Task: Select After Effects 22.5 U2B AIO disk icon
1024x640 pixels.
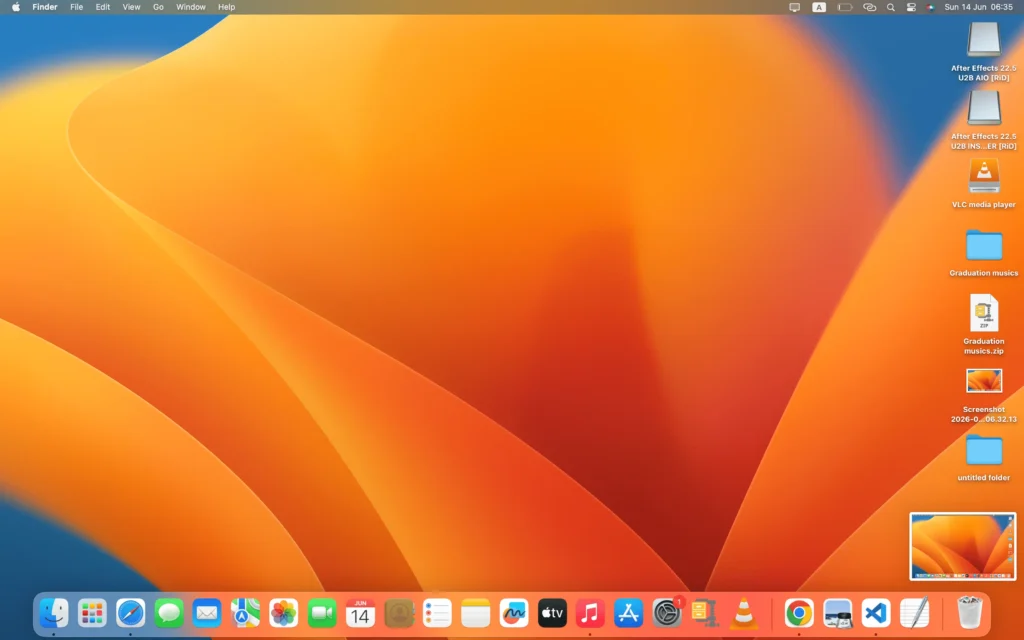Action: coord(984,40)
